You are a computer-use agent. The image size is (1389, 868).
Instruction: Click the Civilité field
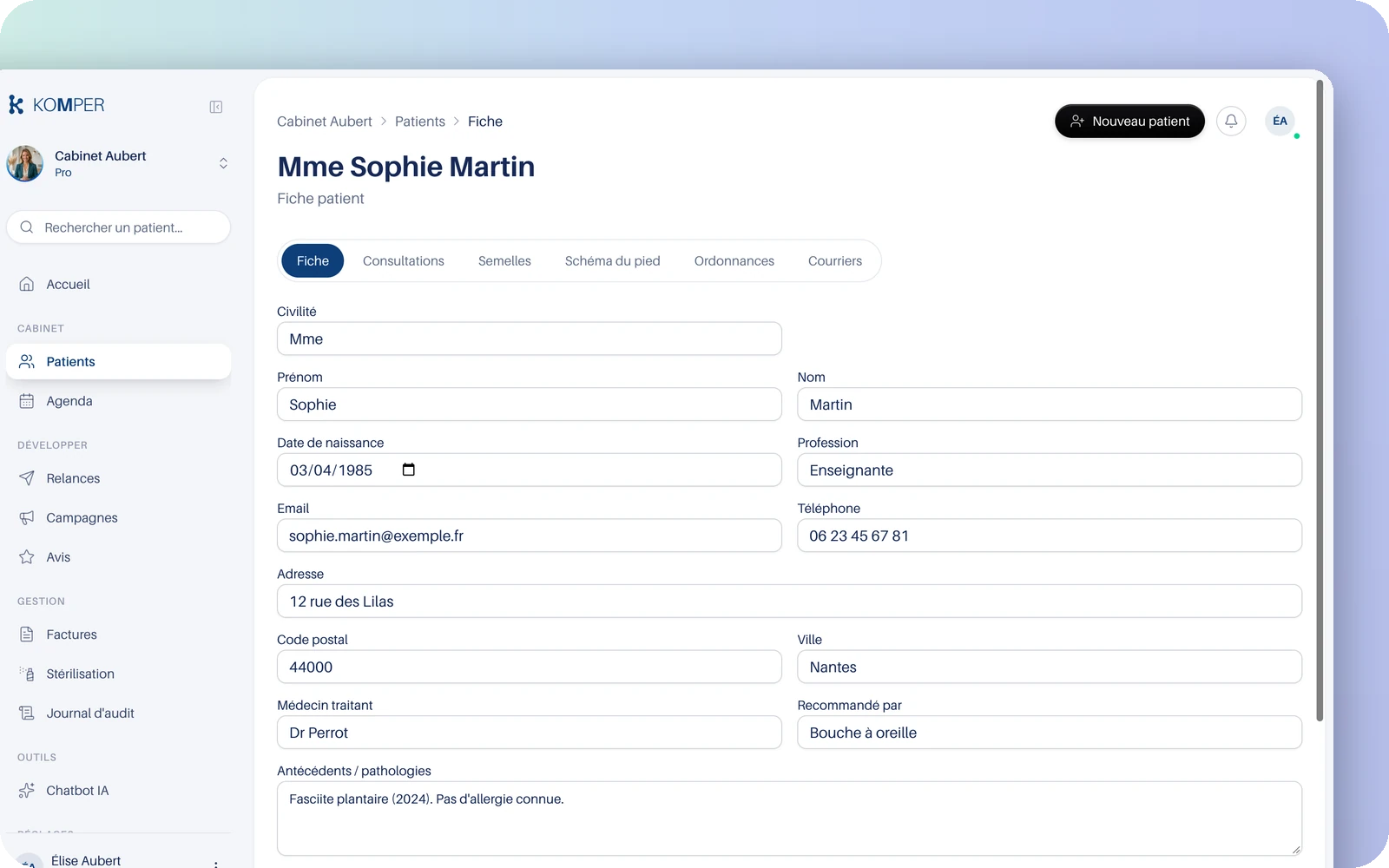[530, 339]
